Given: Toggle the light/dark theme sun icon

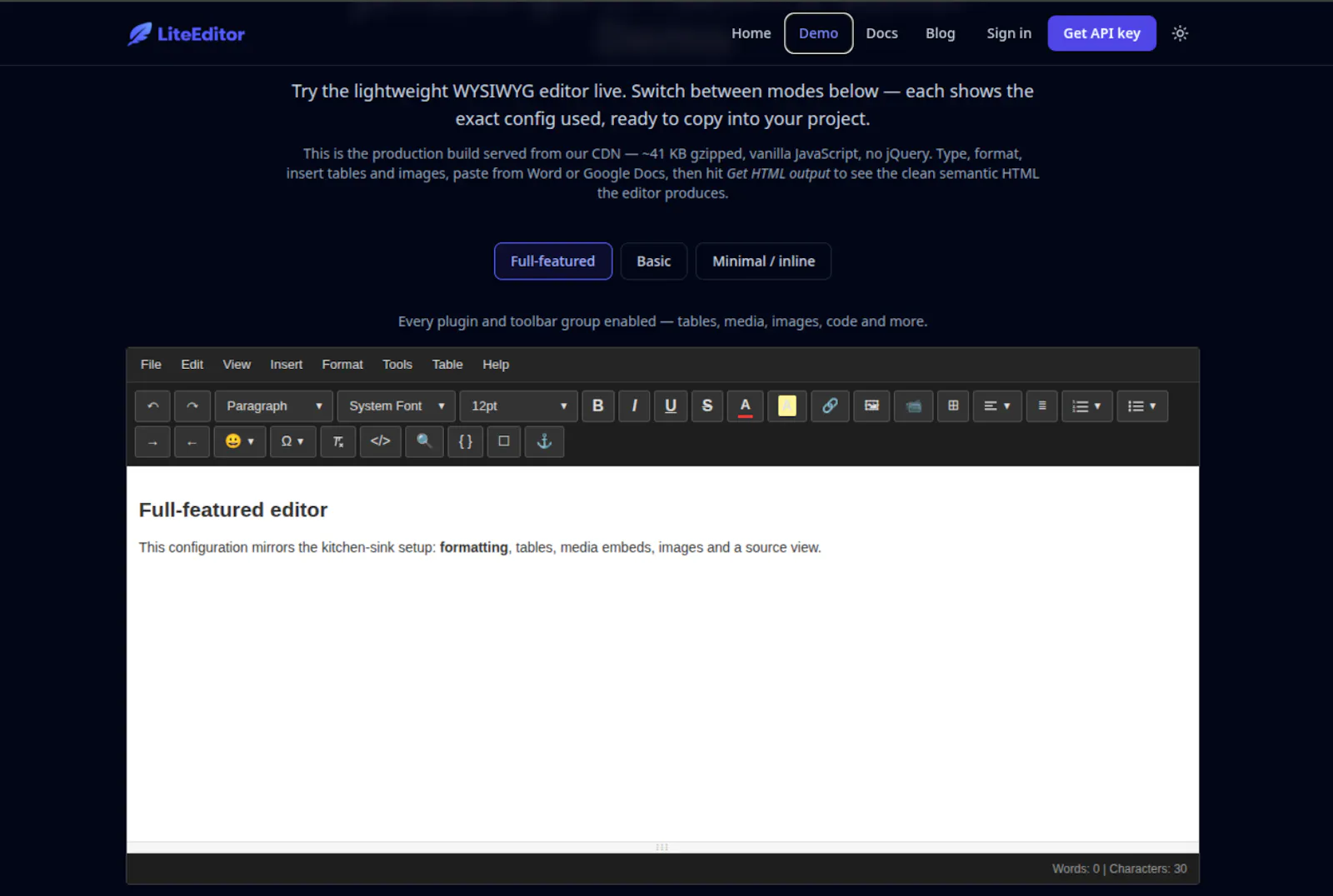Looking at the screenshot, I should coord(1180,33).
